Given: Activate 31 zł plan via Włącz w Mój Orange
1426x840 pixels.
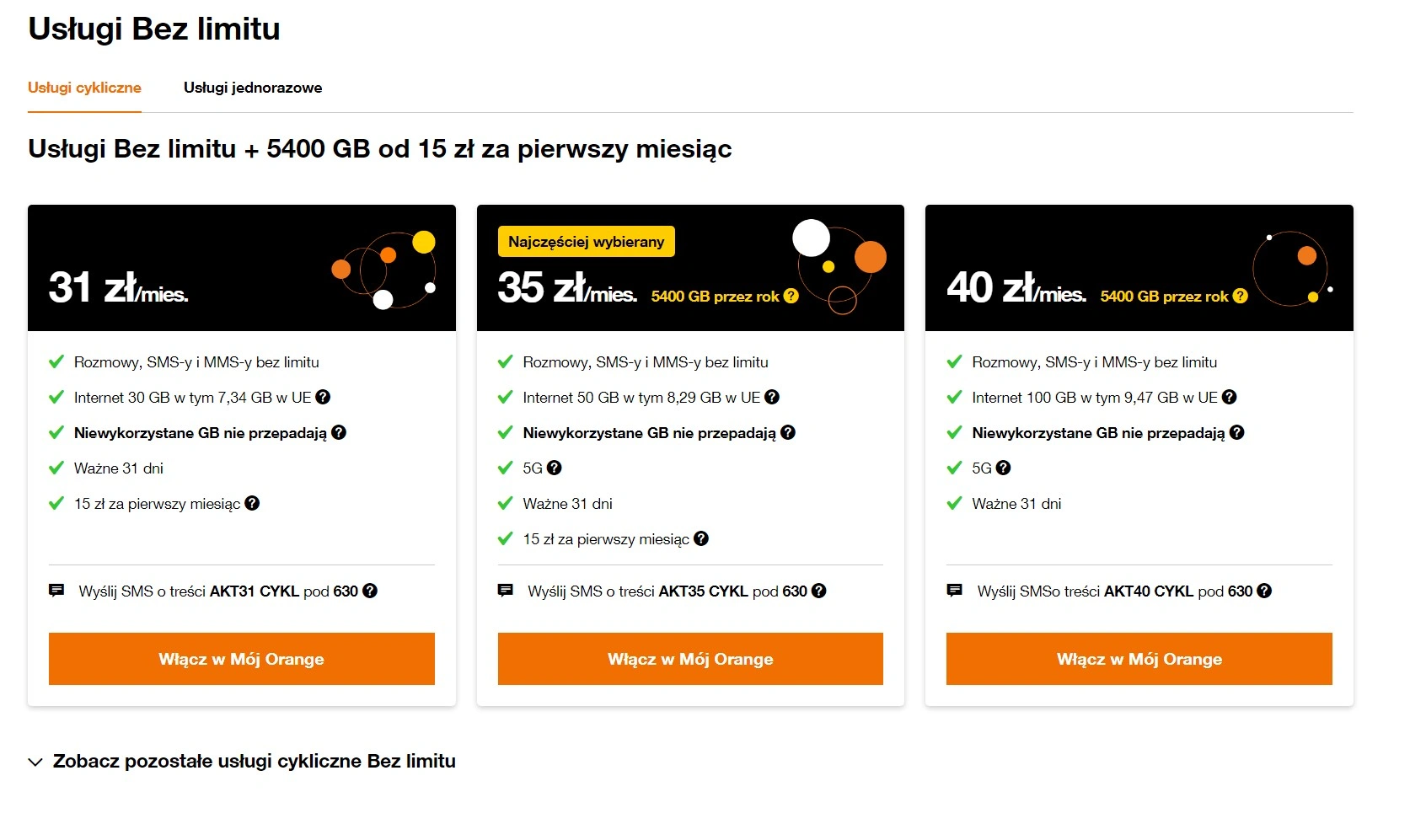Looking at the screenshot, I should [242, 659].
